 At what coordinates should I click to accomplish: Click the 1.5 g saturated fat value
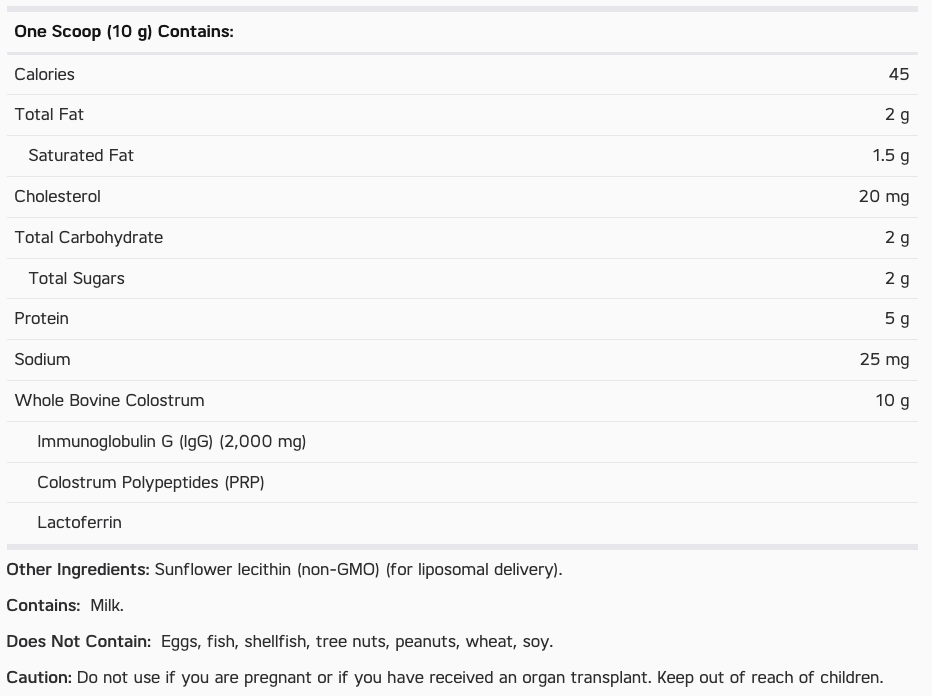pyautogui.click(x=890, y=155)
